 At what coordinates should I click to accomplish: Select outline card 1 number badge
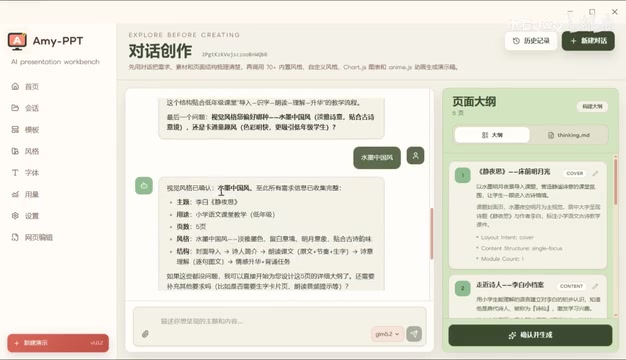[x=463, y=175]
